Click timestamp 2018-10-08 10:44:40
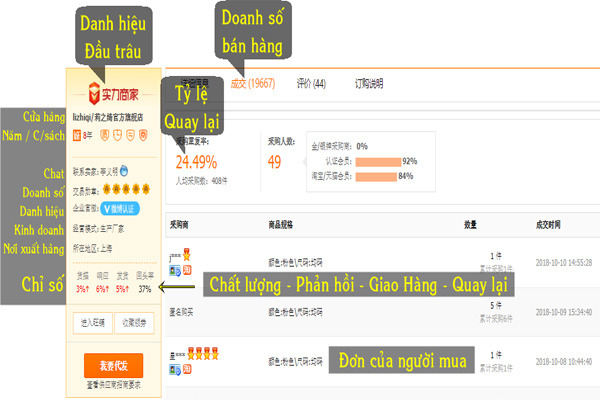The width and height of the screenshot is (600, 400). (564, 362)
